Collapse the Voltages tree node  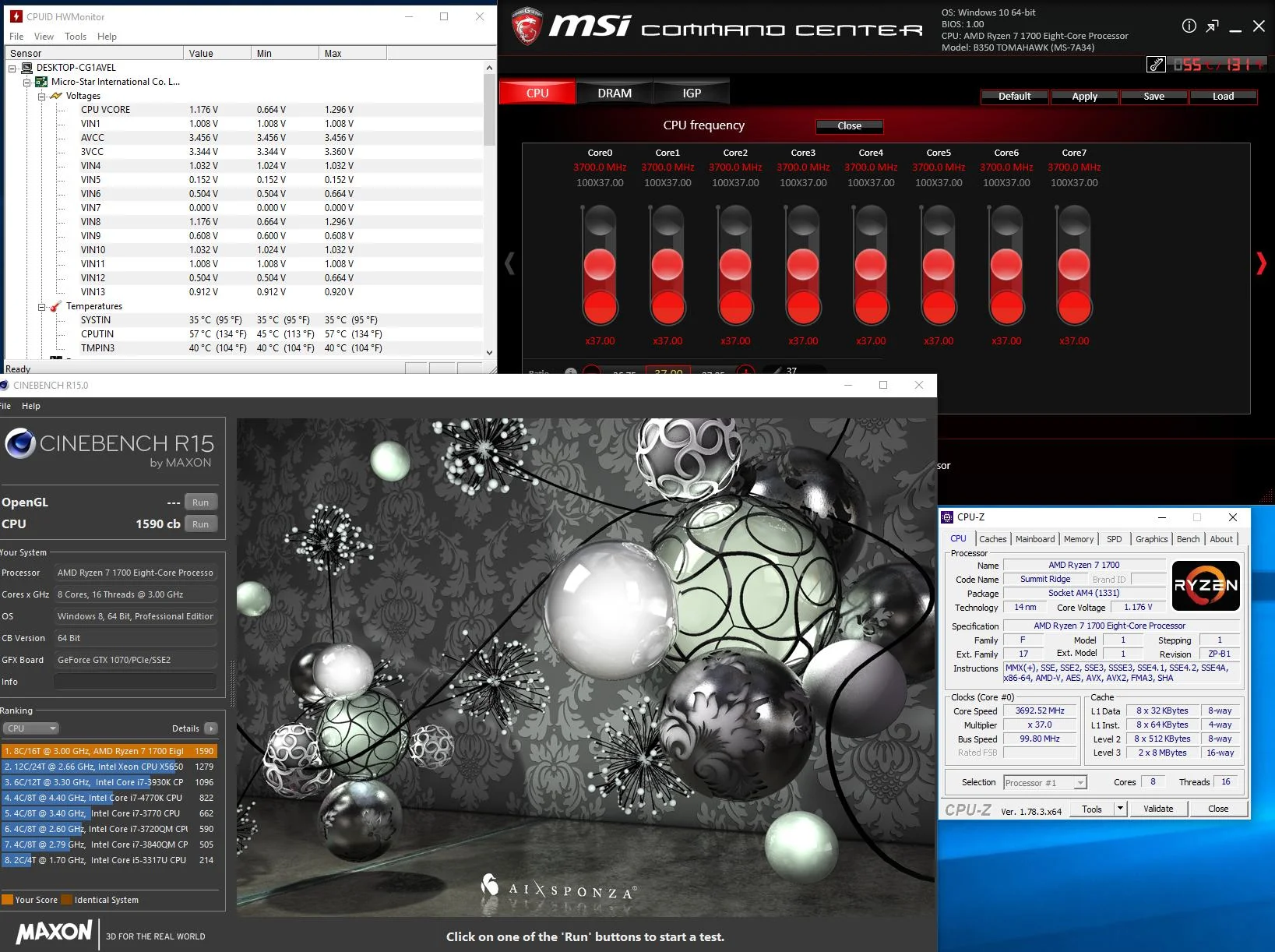point(42,96)
